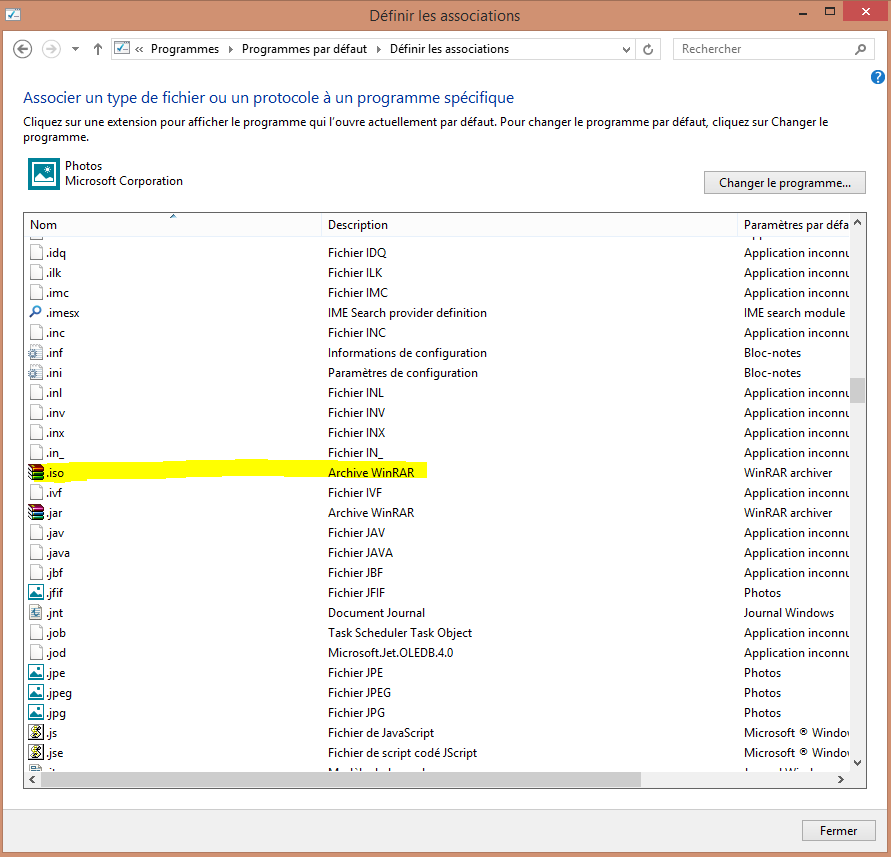This screenshot has width=891, height=857.
Task: Click the Journal icon beside .jnt
Action: (x=37, y=613)
